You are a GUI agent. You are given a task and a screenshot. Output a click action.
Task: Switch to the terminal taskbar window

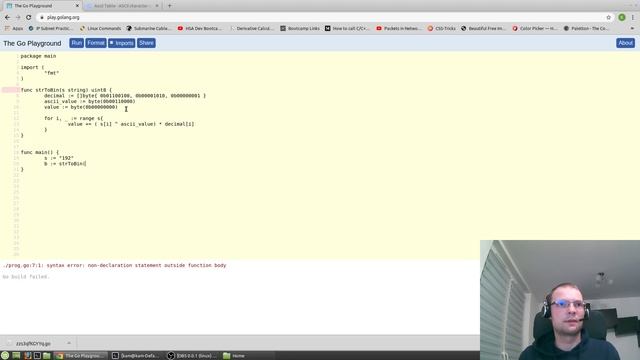pos(137,356)
